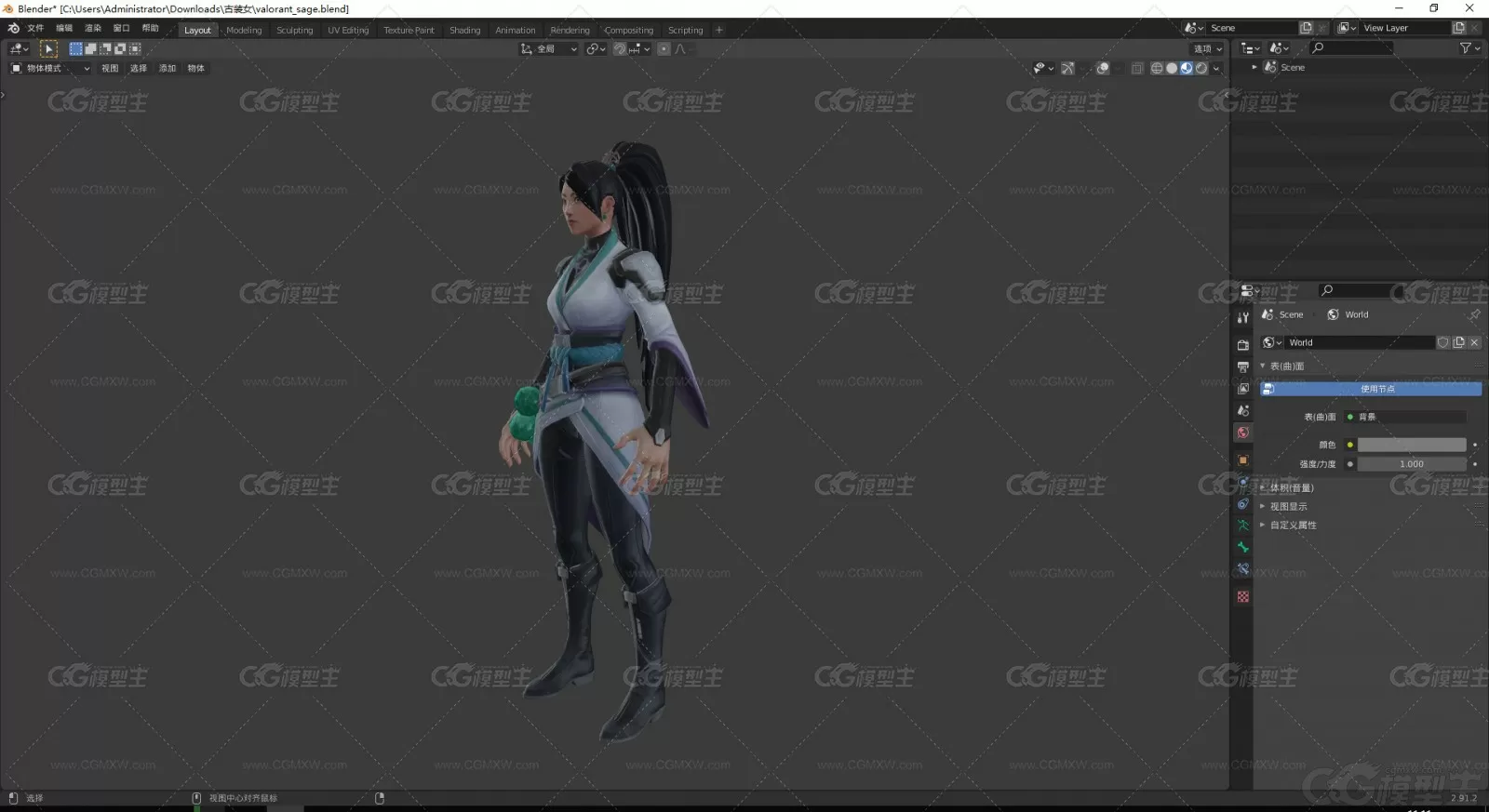Switch to the Texture Paint workspace tab
The height and width of the screenshot is (812, 1489).
409,30
